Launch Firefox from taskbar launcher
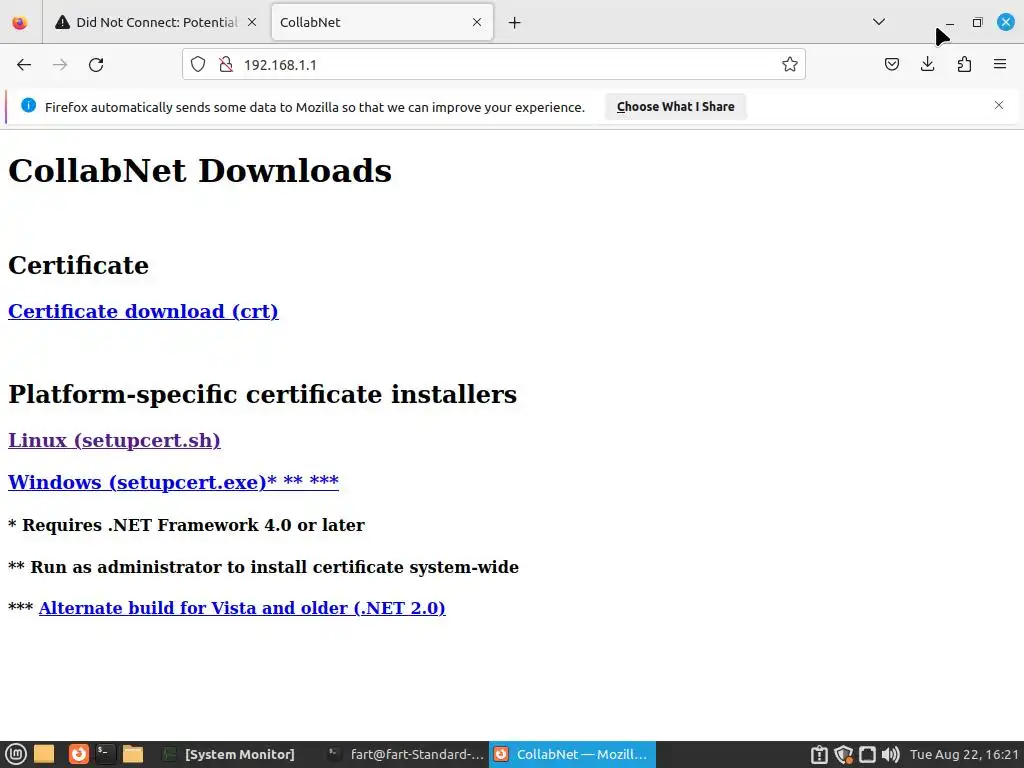 pos(78,754)
